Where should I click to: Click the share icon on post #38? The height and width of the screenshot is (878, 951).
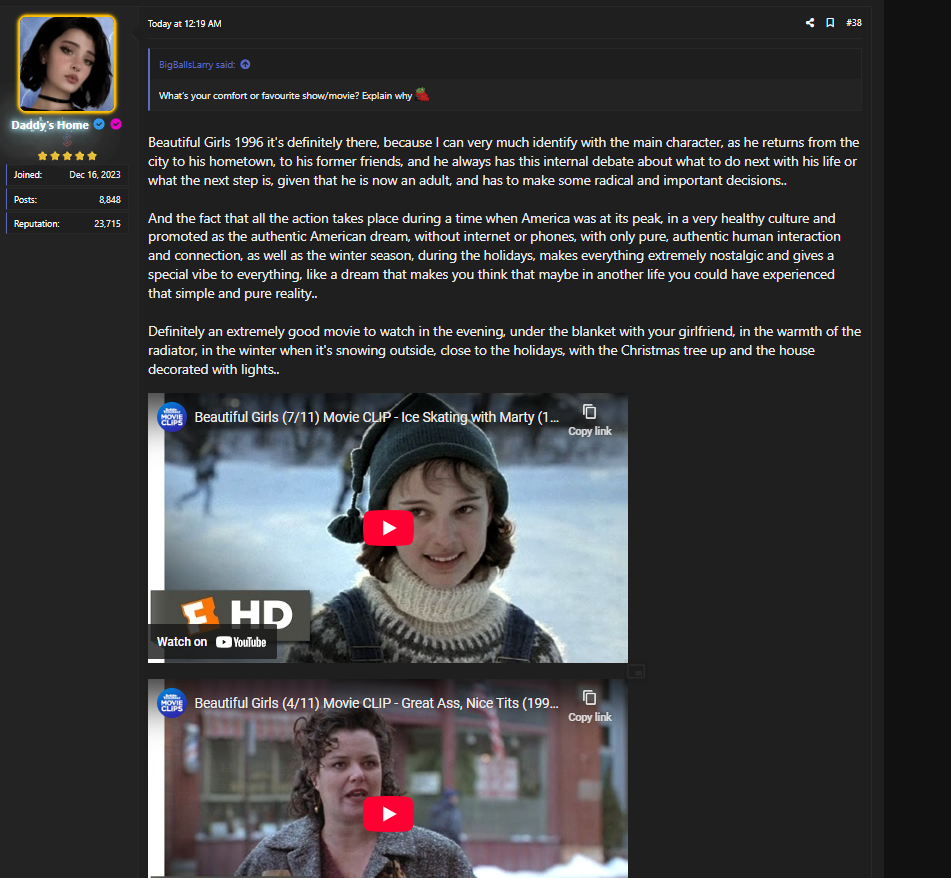coord(810,23)
